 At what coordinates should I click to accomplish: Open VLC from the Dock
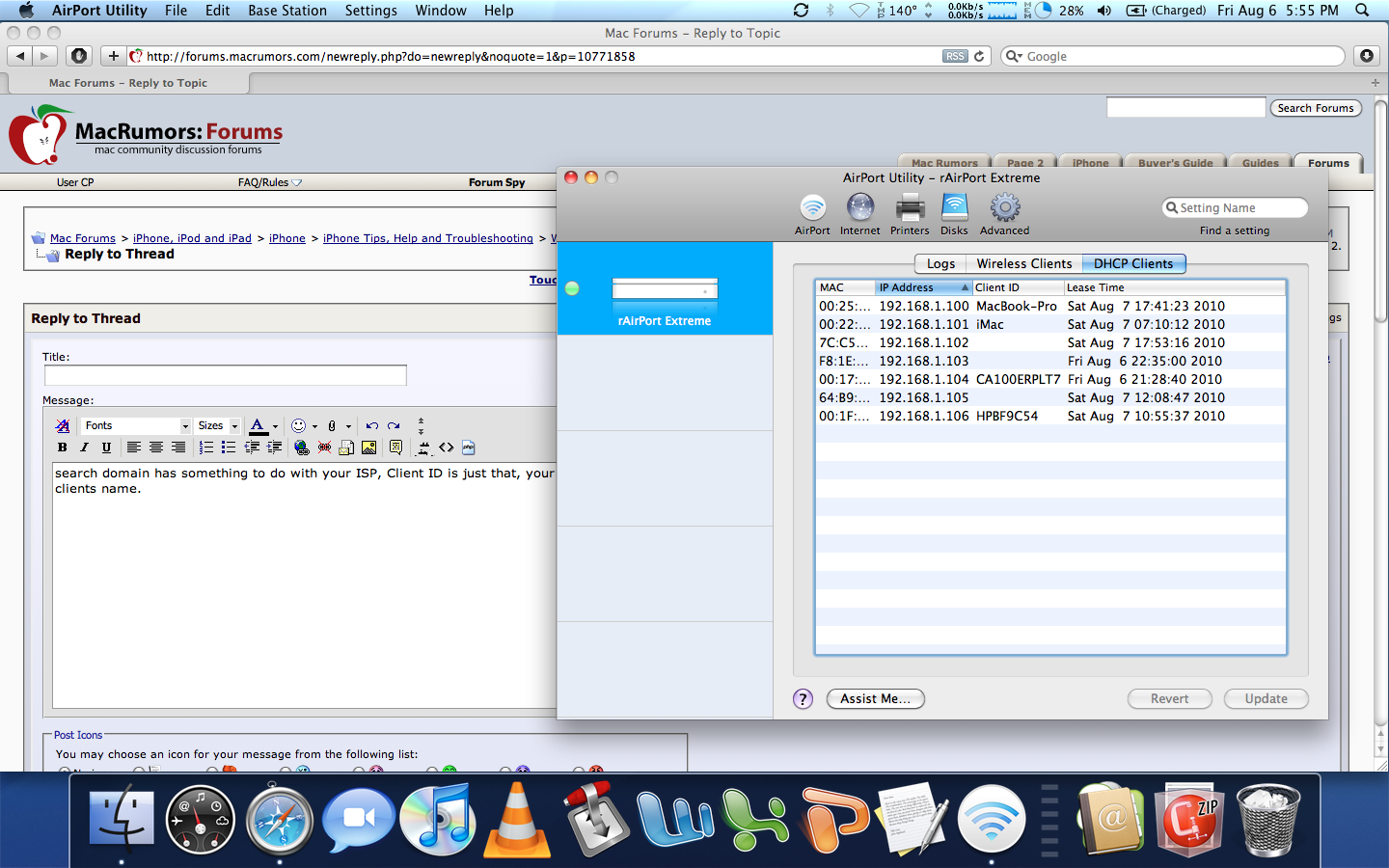click(517, 820)
